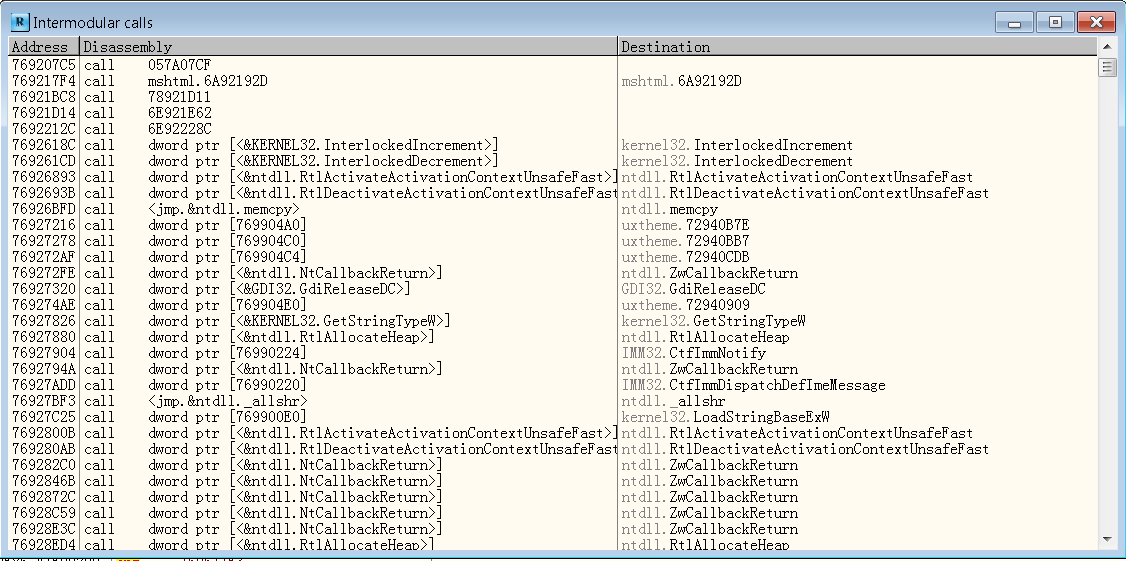
Task: Select destination uxtheme.72940B7E
Action: coord(685,225)
